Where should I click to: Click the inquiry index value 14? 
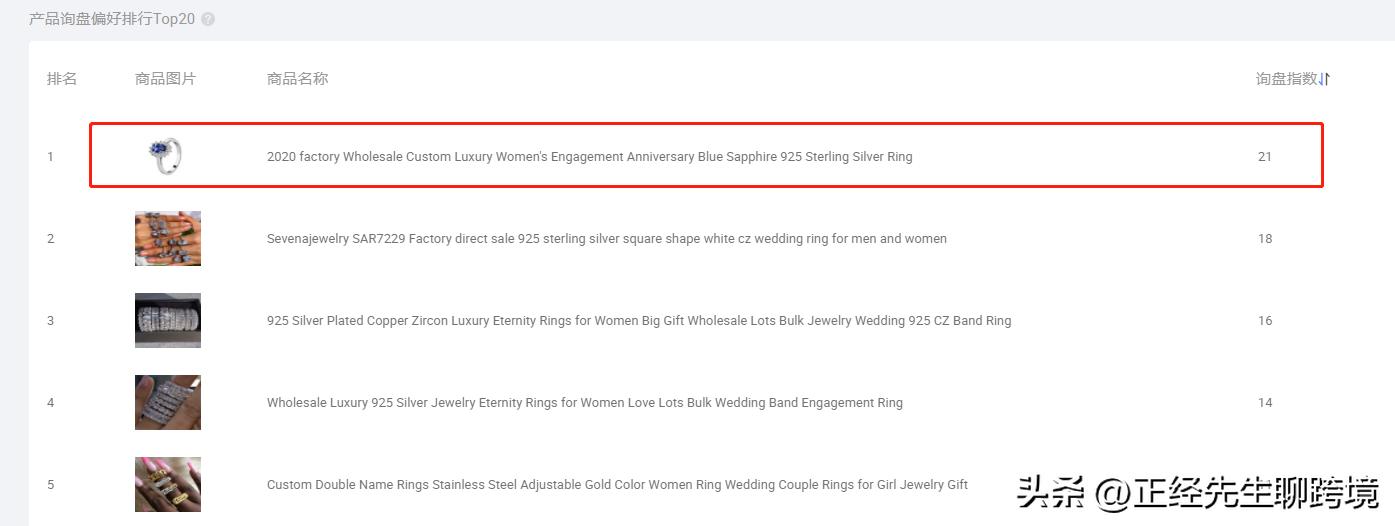pos(1265,402)
